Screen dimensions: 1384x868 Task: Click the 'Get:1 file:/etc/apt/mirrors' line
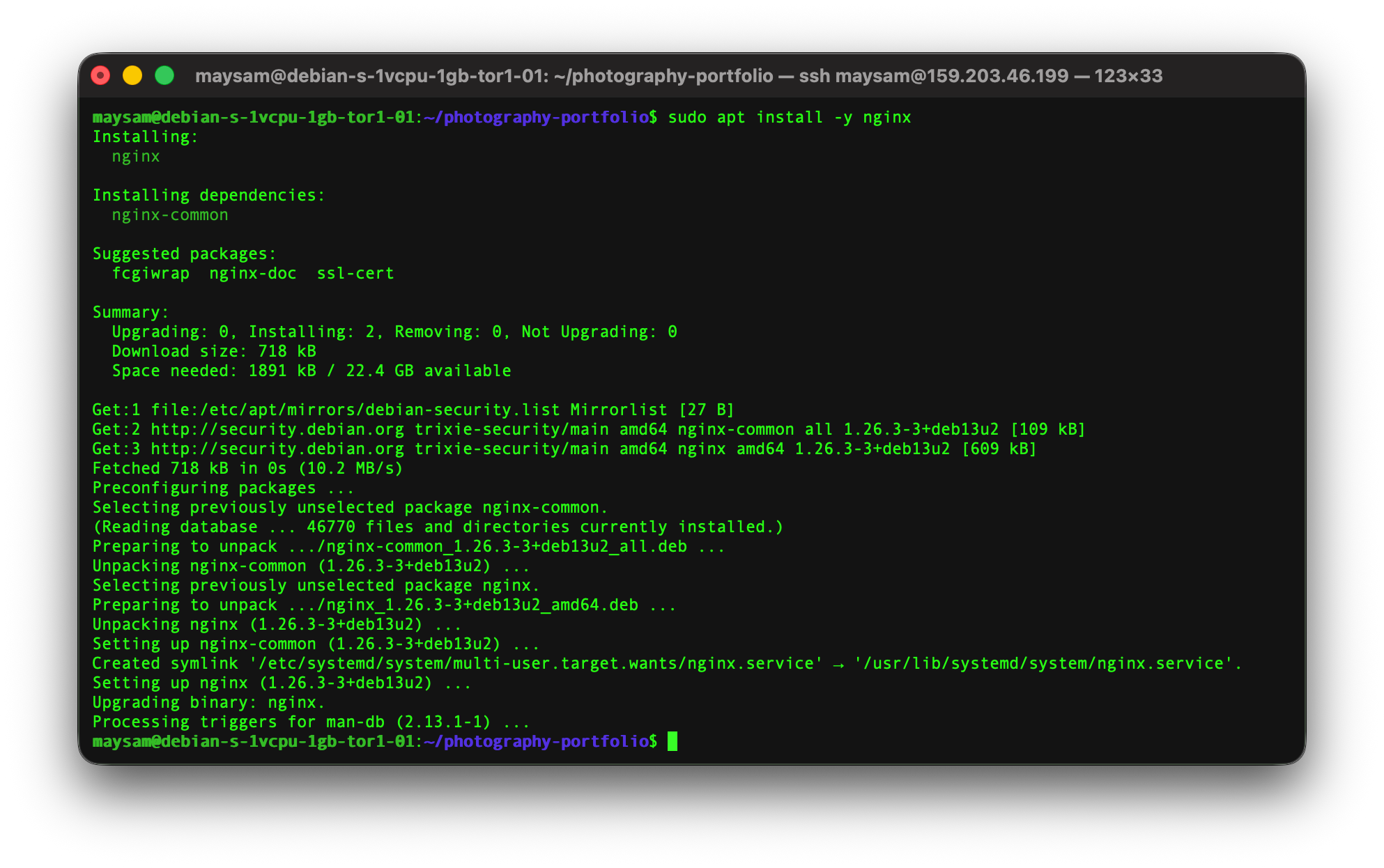point(413,410)
